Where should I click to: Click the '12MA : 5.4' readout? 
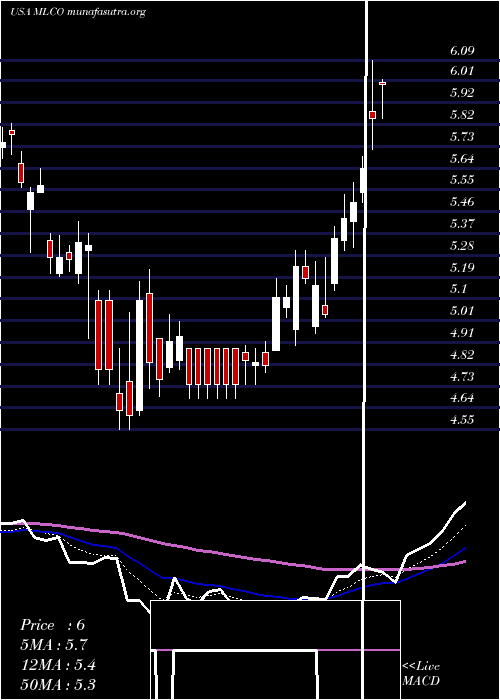58,665
